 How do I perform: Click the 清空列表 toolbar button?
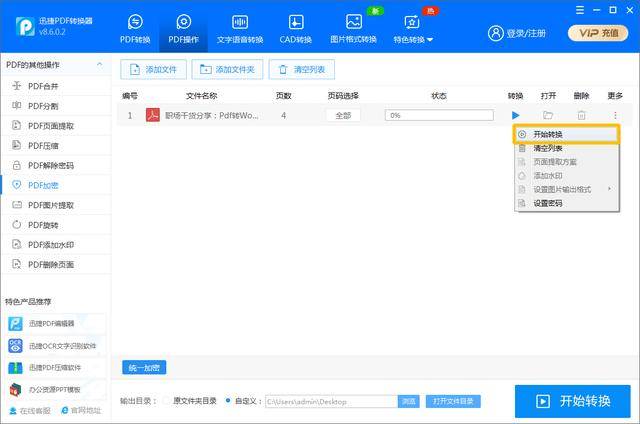tap(302, 69)
